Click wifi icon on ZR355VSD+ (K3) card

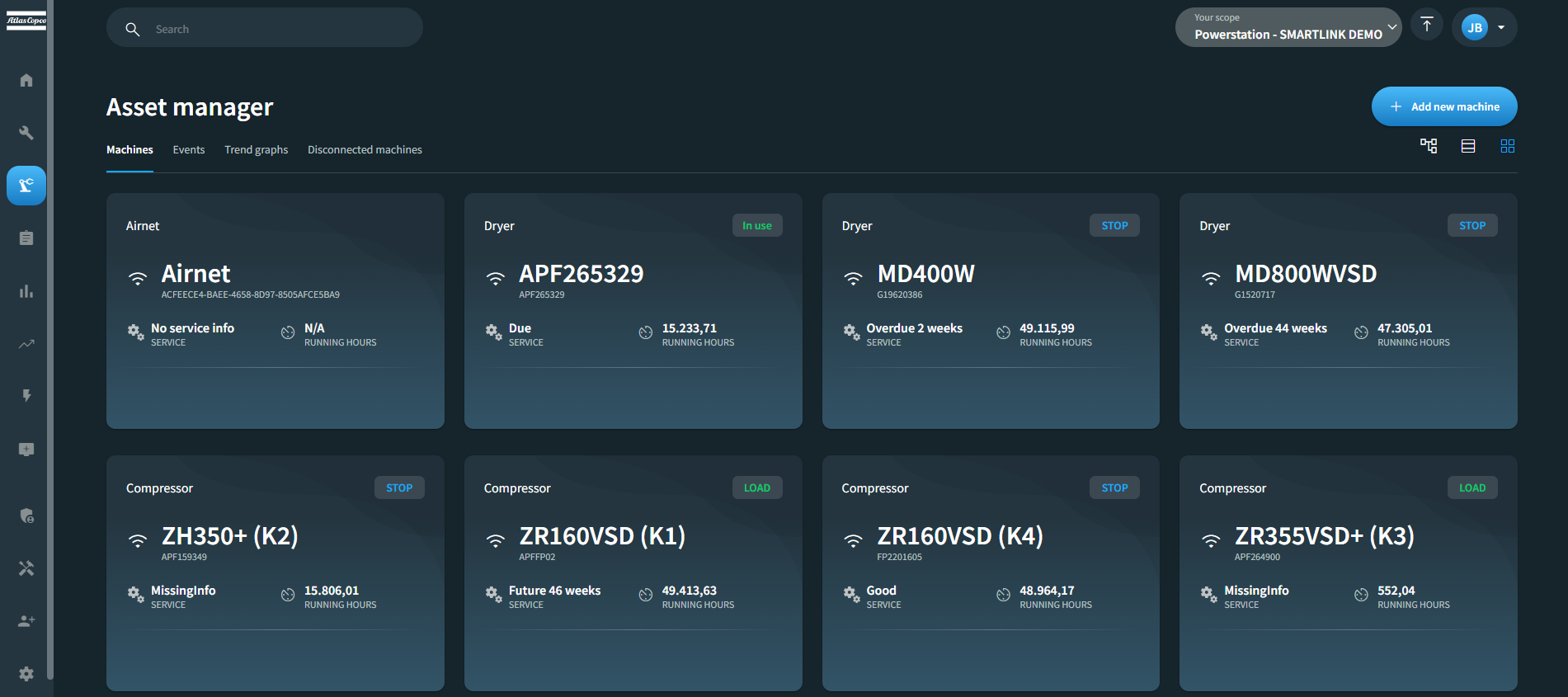point(1211,541)
